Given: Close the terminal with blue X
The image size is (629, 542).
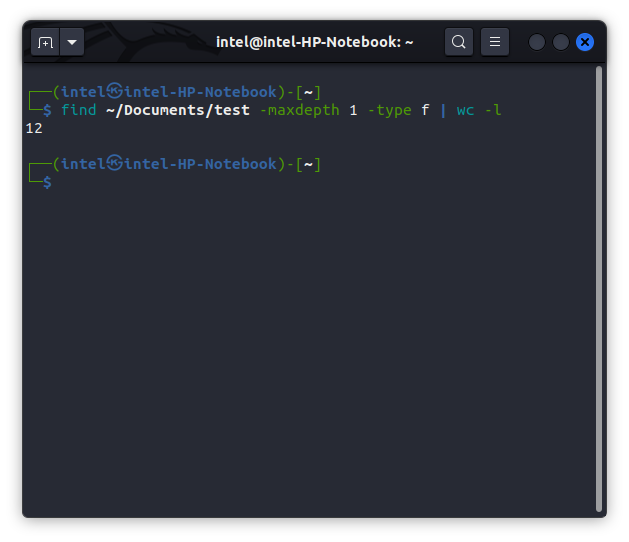Looking at the screenshot, I should coord(585,42).
